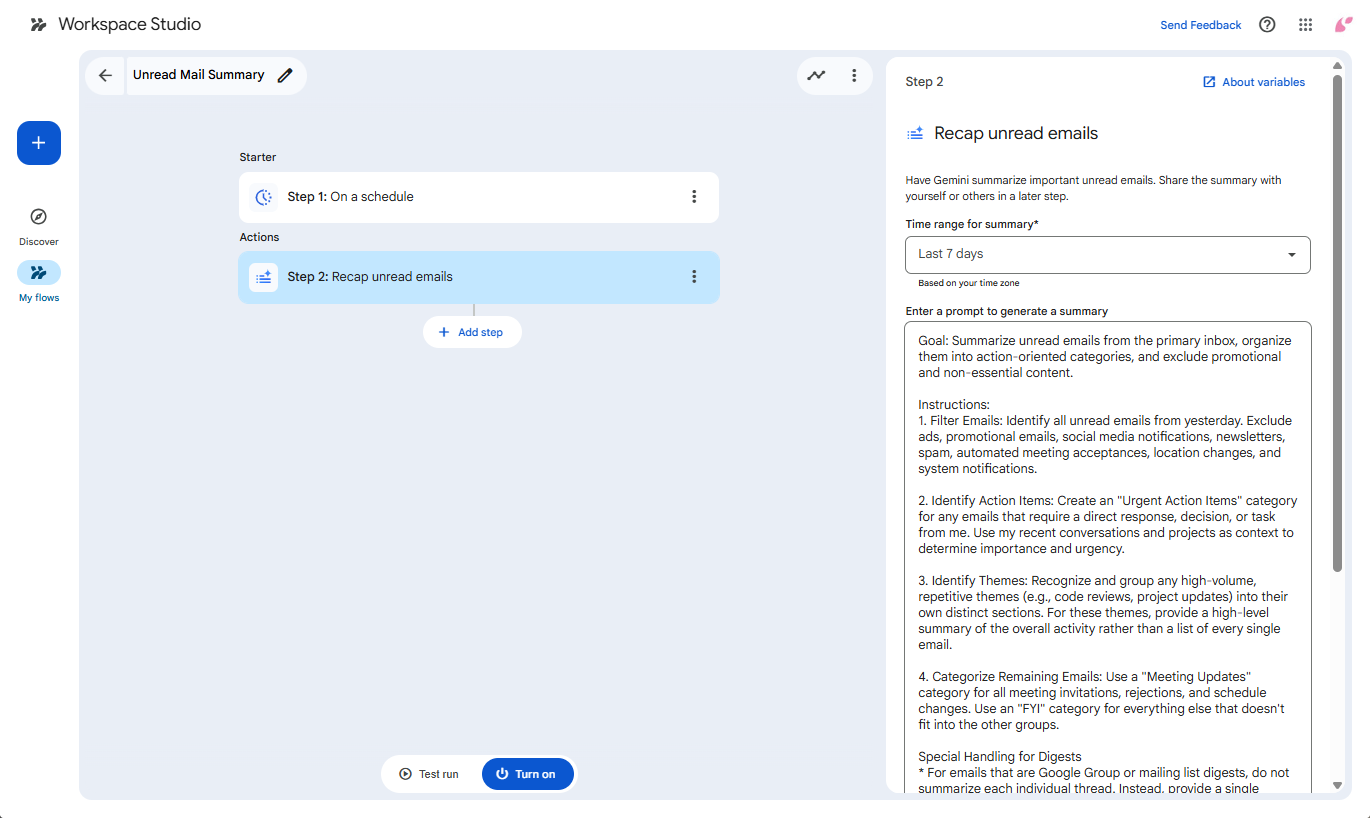
Task: Open Step 1 more options menu
Action: pos(694,197)
